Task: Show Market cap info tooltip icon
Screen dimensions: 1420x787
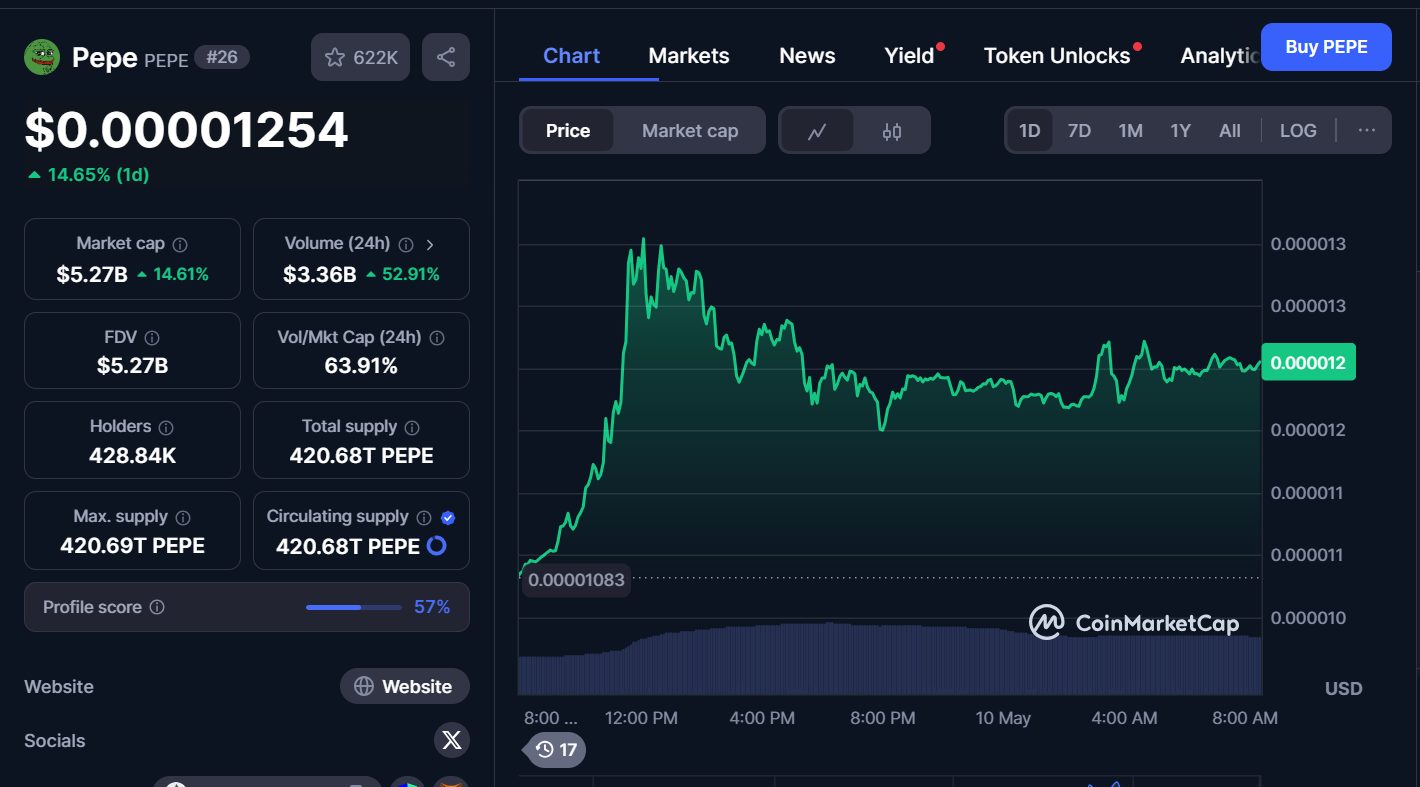Action: pos(180,244)
